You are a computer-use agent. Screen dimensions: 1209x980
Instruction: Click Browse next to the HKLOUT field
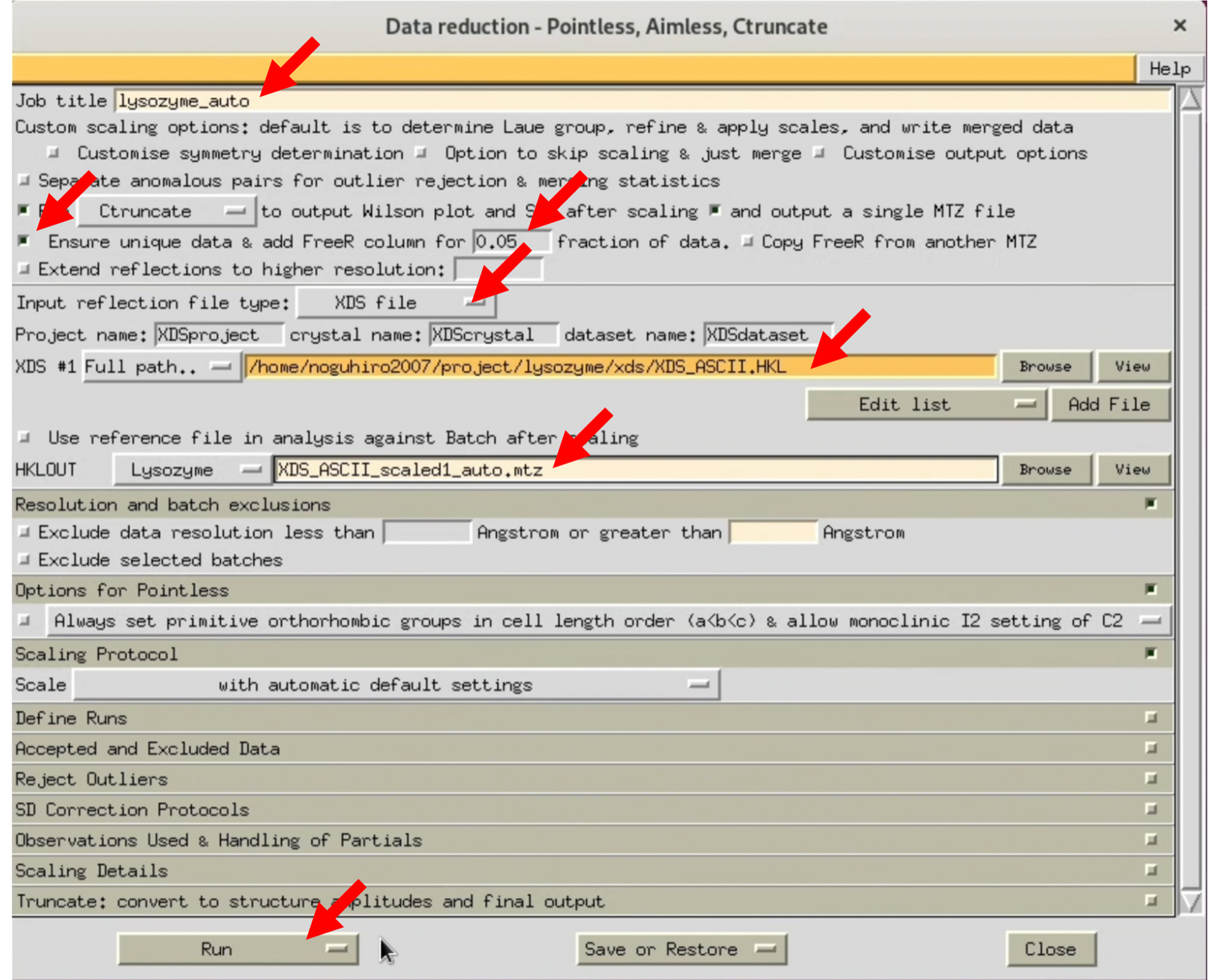tap(1045, 470)
